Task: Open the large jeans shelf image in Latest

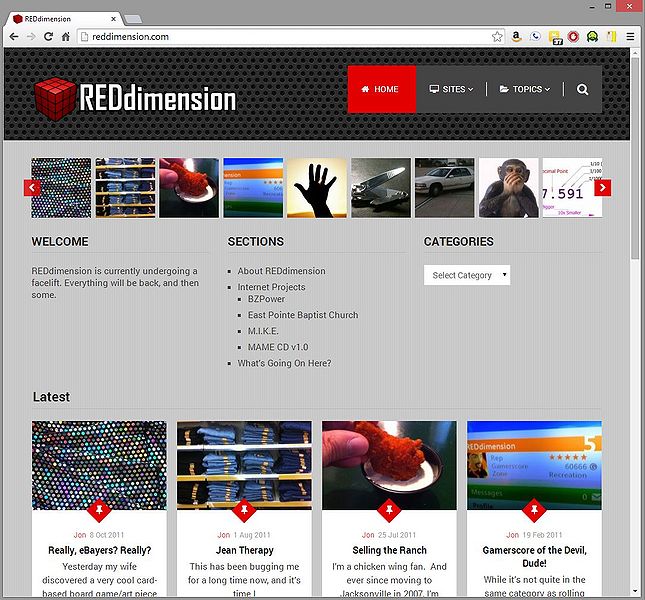Action: tap(244, 465)
